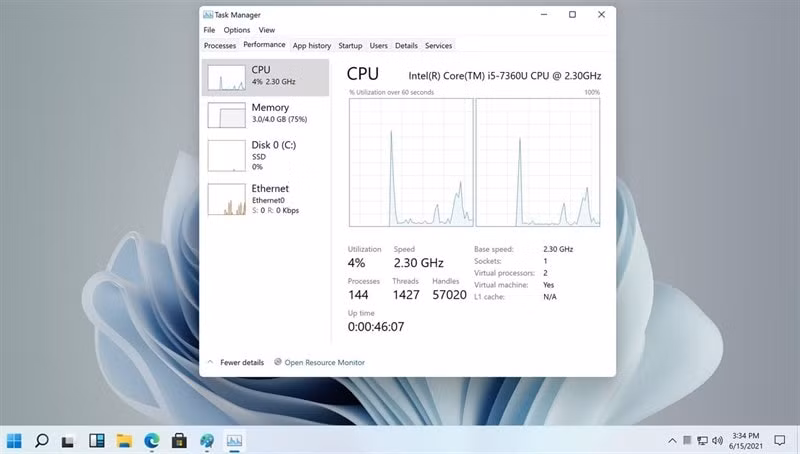
Task: Click the Sockets label
Action: (487, 261)
